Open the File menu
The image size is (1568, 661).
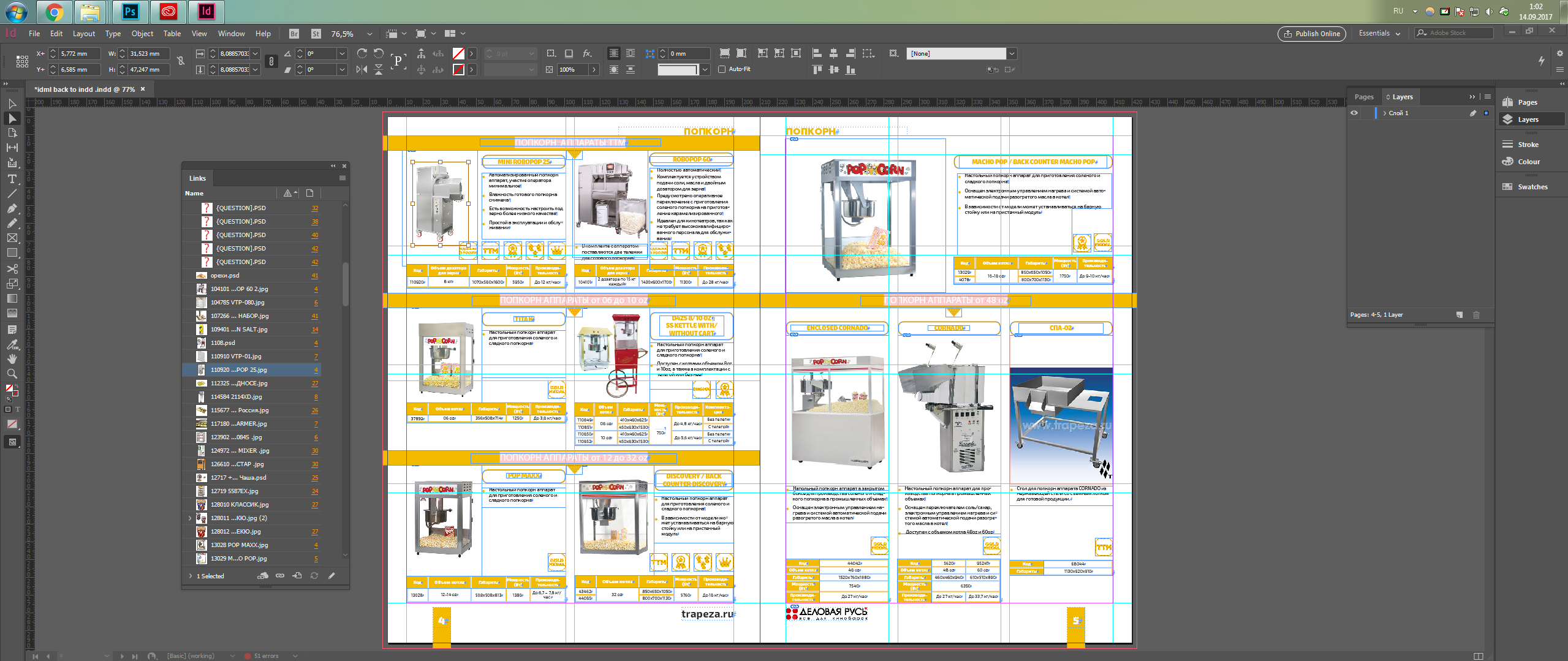[x=34, y=34]
